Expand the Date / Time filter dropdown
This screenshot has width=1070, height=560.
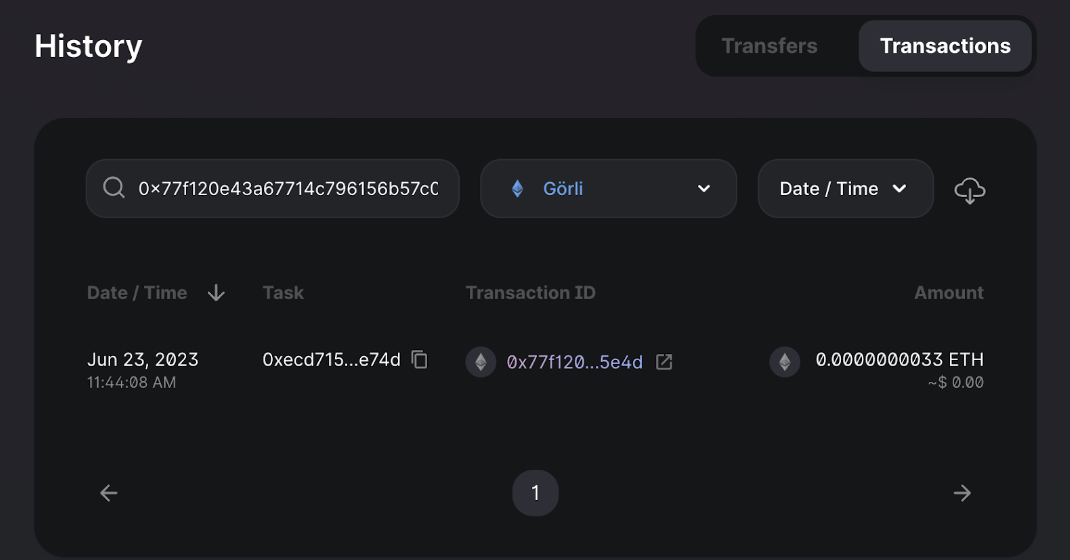click(845, 189)
